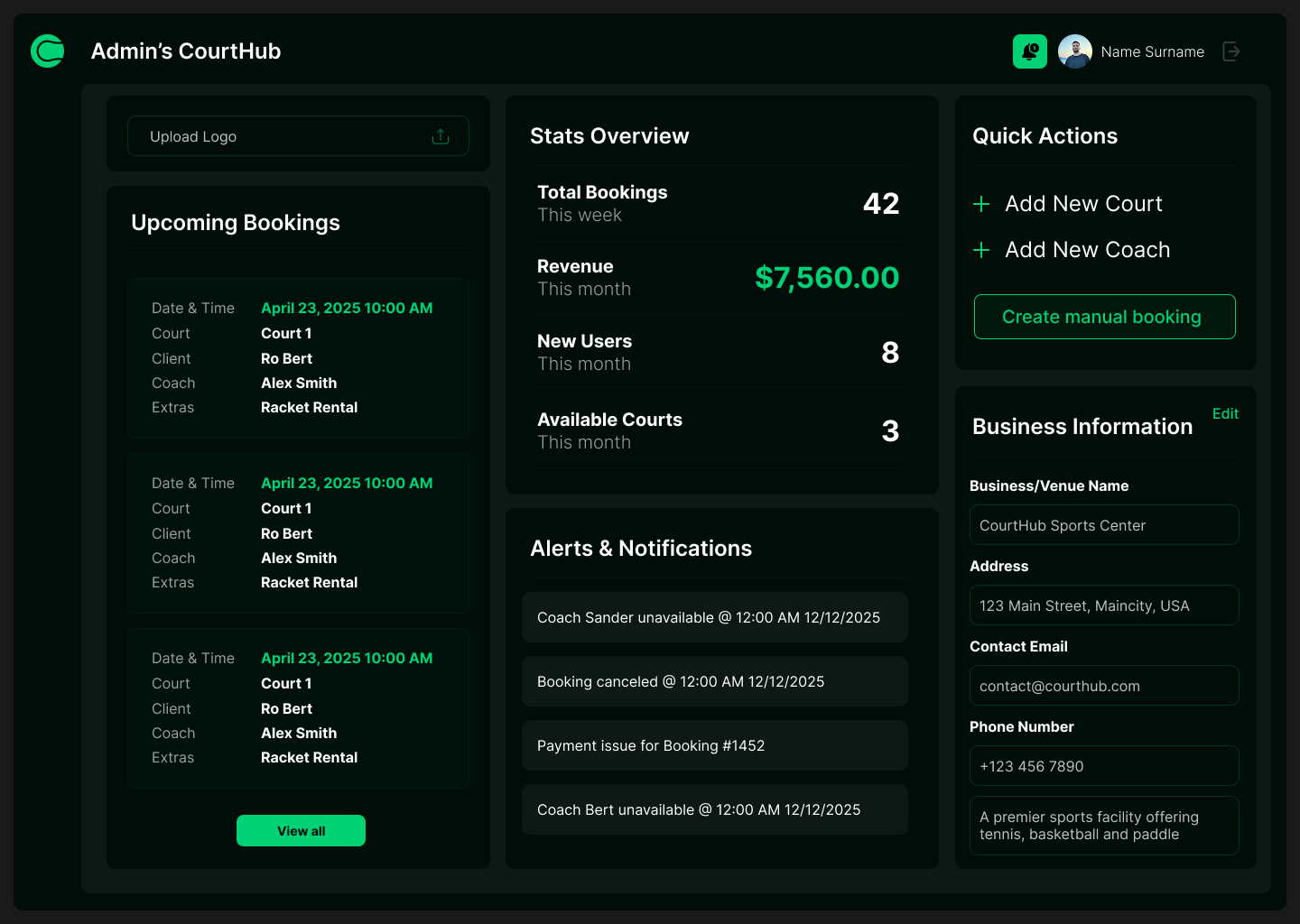This screenshot has width=1300, height=924.
Task: Click the plus icon beside Add New Coach
Action: point(981,250)
